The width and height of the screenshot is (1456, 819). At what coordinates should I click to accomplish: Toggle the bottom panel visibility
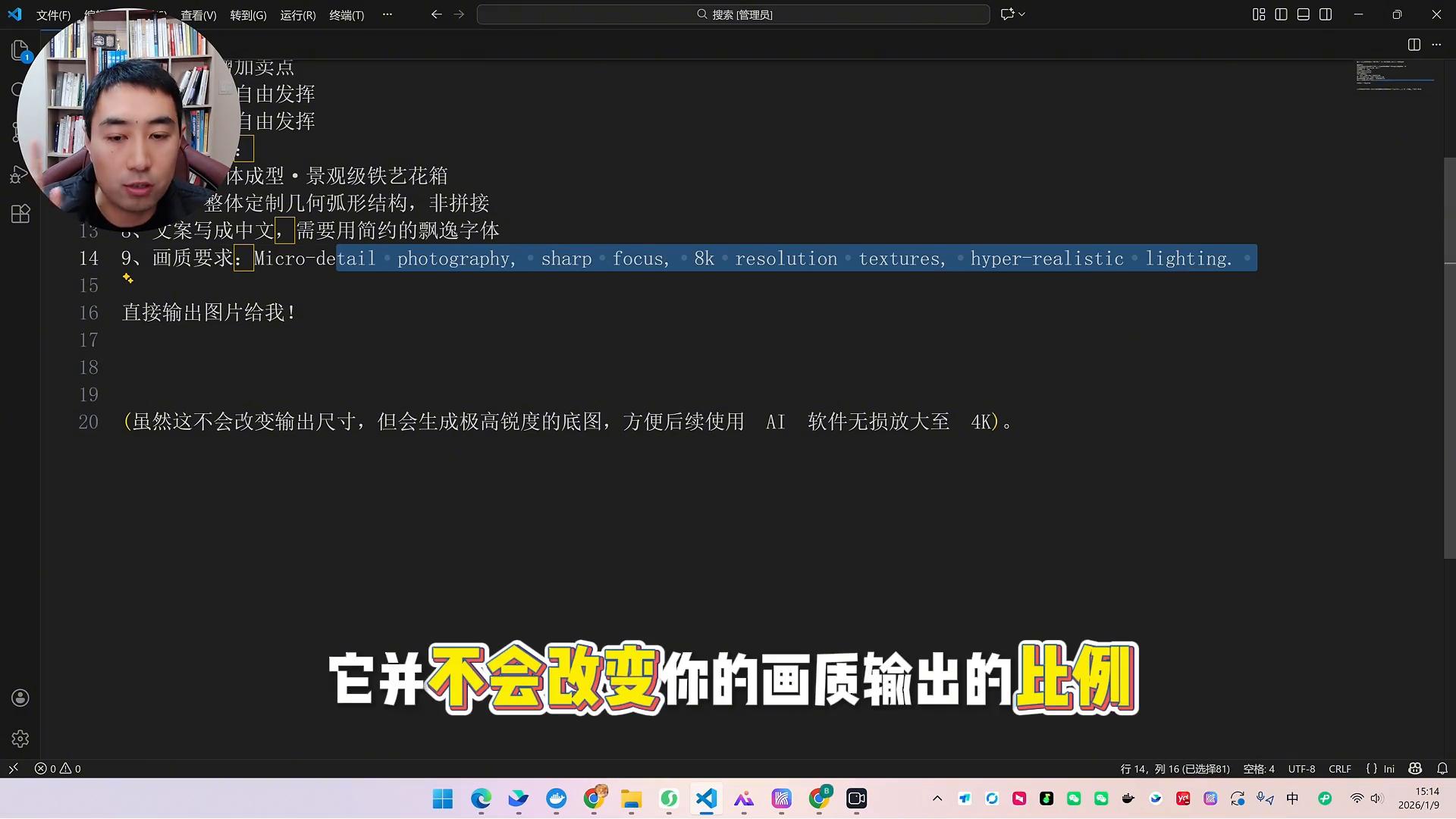click(1303, 14)
